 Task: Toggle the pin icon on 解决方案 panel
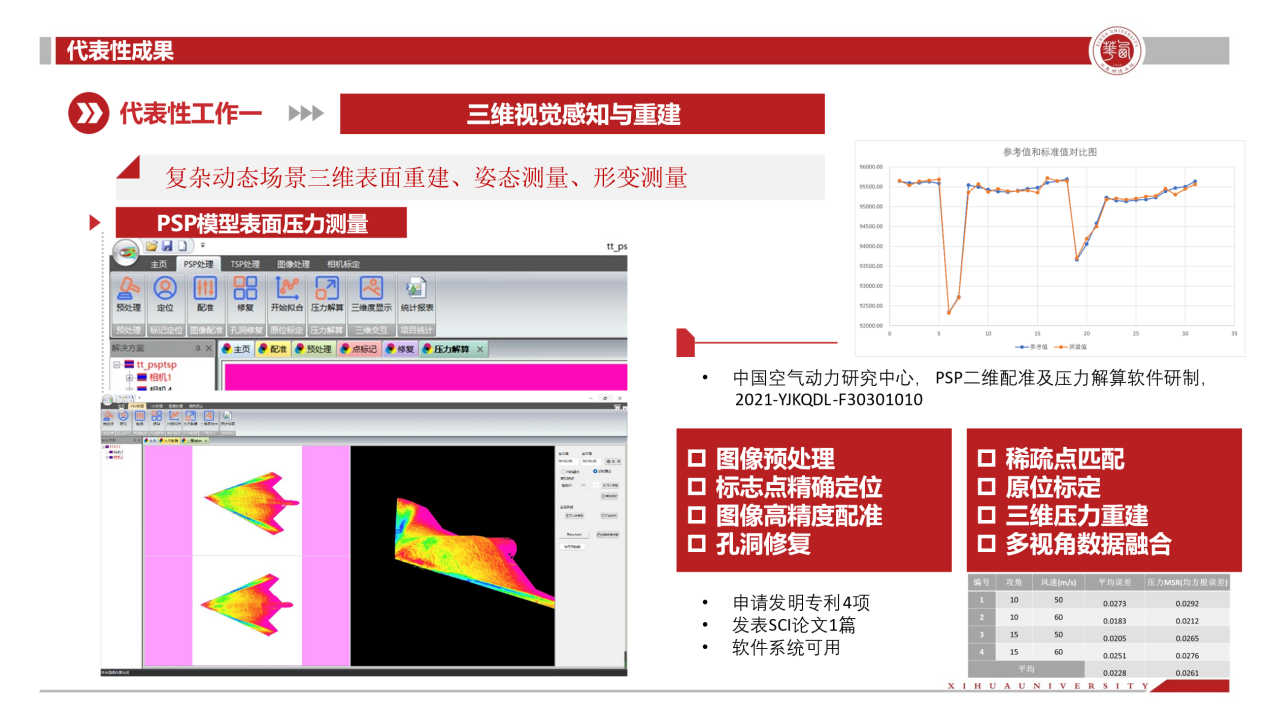[x=197, y=348]
